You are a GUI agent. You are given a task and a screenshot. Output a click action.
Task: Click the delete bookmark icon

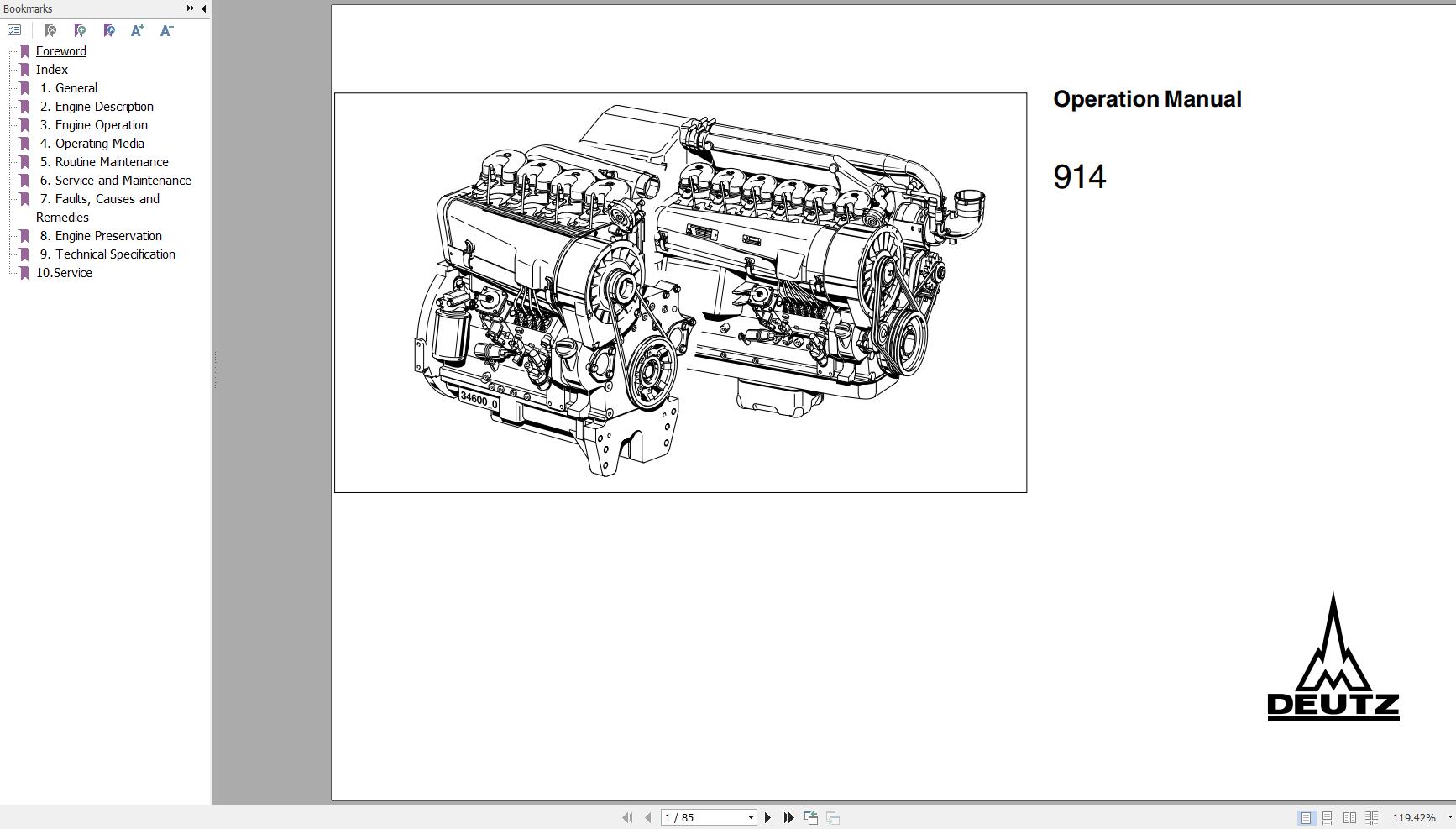pyautogui.click(x=50, y=30)
